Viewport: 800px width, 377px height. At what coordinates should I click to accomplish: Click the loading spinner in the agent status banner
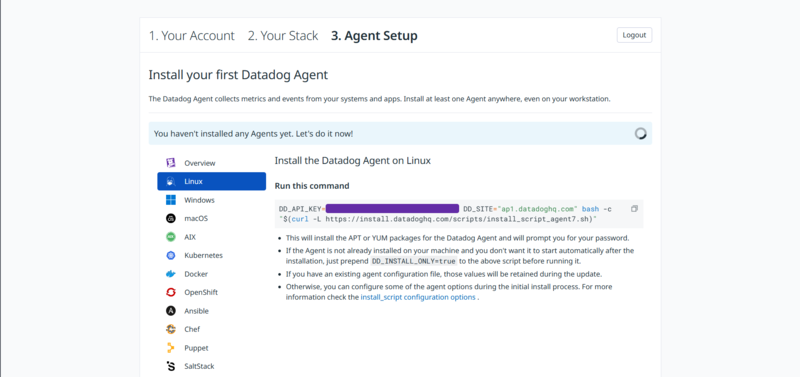pyautogui.click(x=640, y=134)
